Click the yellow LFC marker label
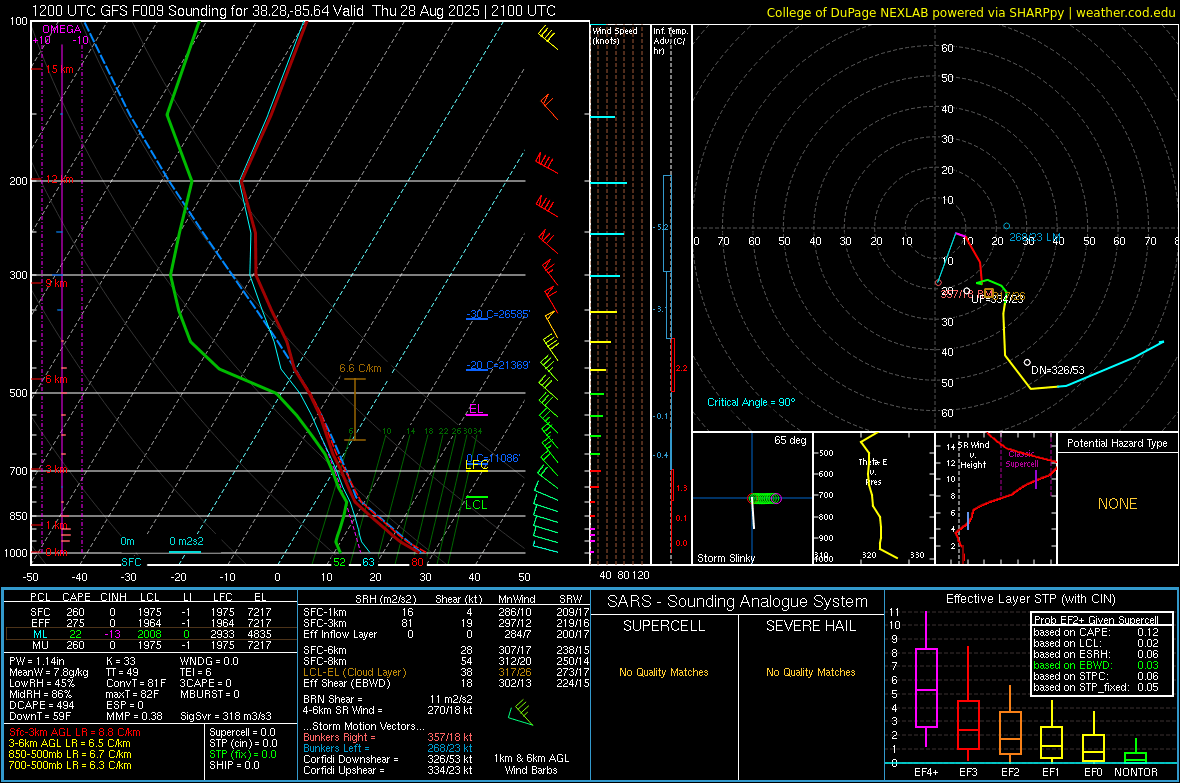The image size is (1180, 783). (476, 465)
